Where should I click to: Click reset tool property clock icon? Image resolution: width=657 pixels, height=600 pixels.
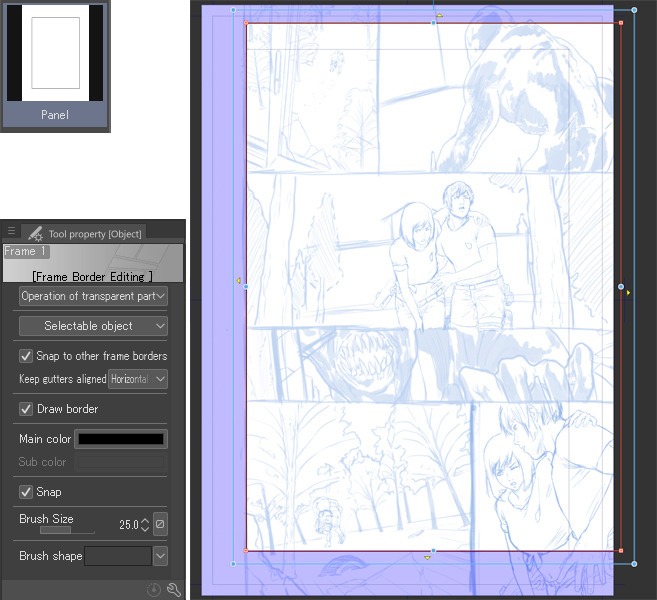point(154,590)
